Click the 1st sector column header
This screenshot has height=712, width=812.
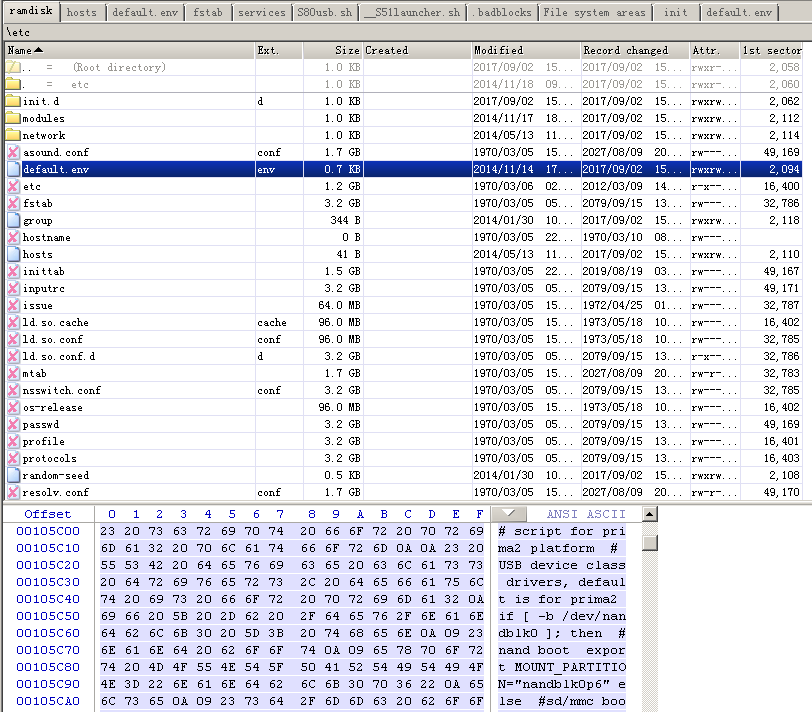pyautogui.click(x=771, y=50)
